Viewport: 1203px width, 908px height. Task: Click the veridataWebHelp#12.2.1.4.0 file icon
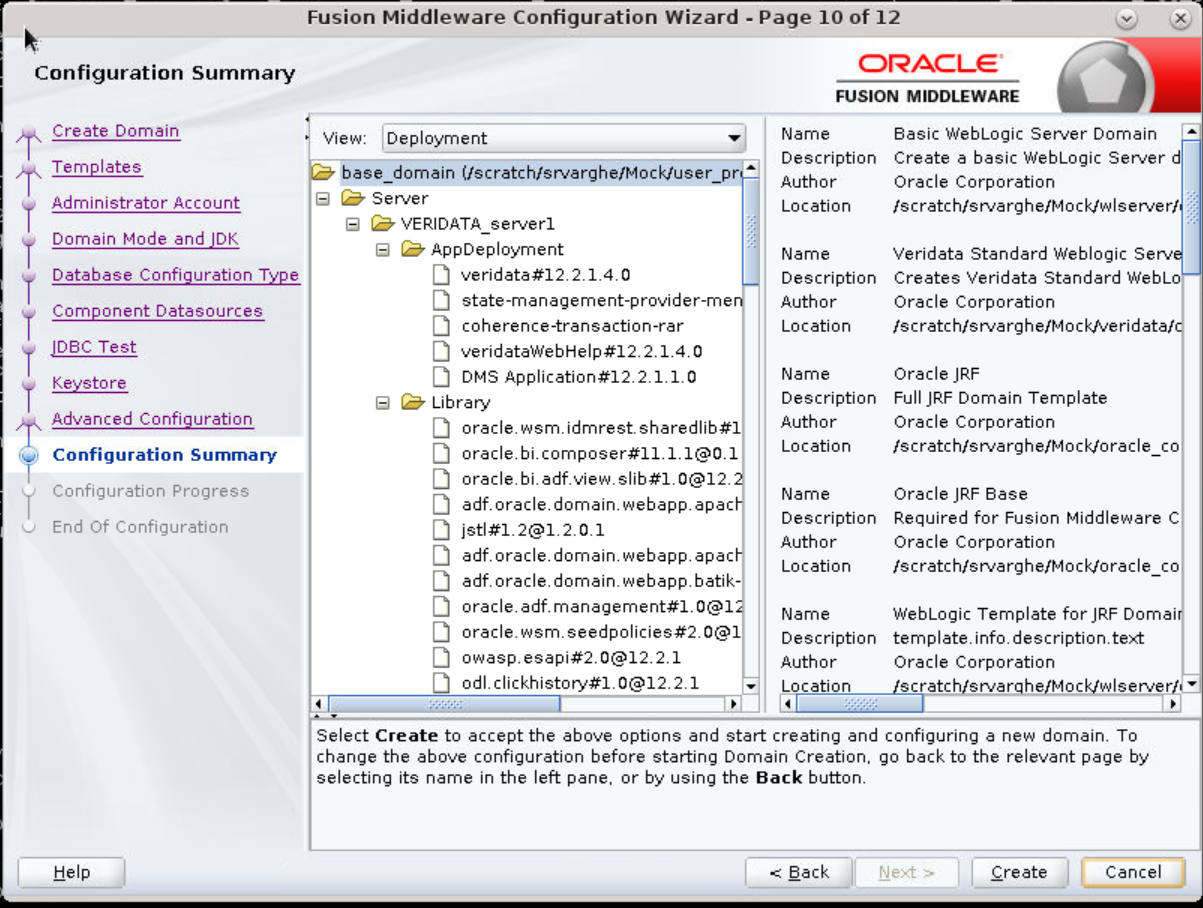click(x=441, y=351)
